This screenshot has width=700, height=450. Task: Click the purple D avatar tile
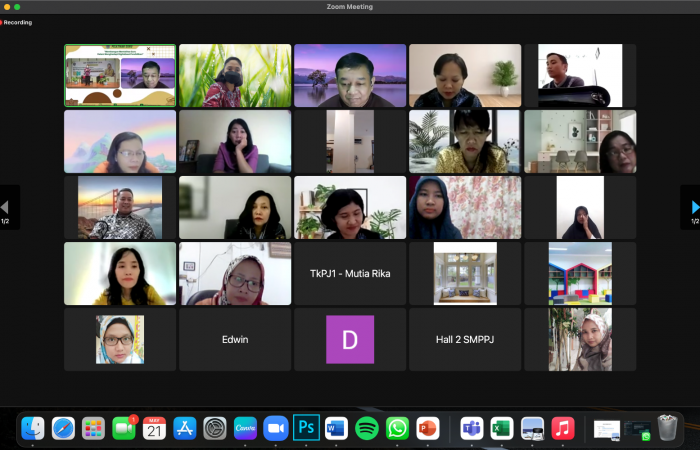pyautogui.click(x=350, y=340)
